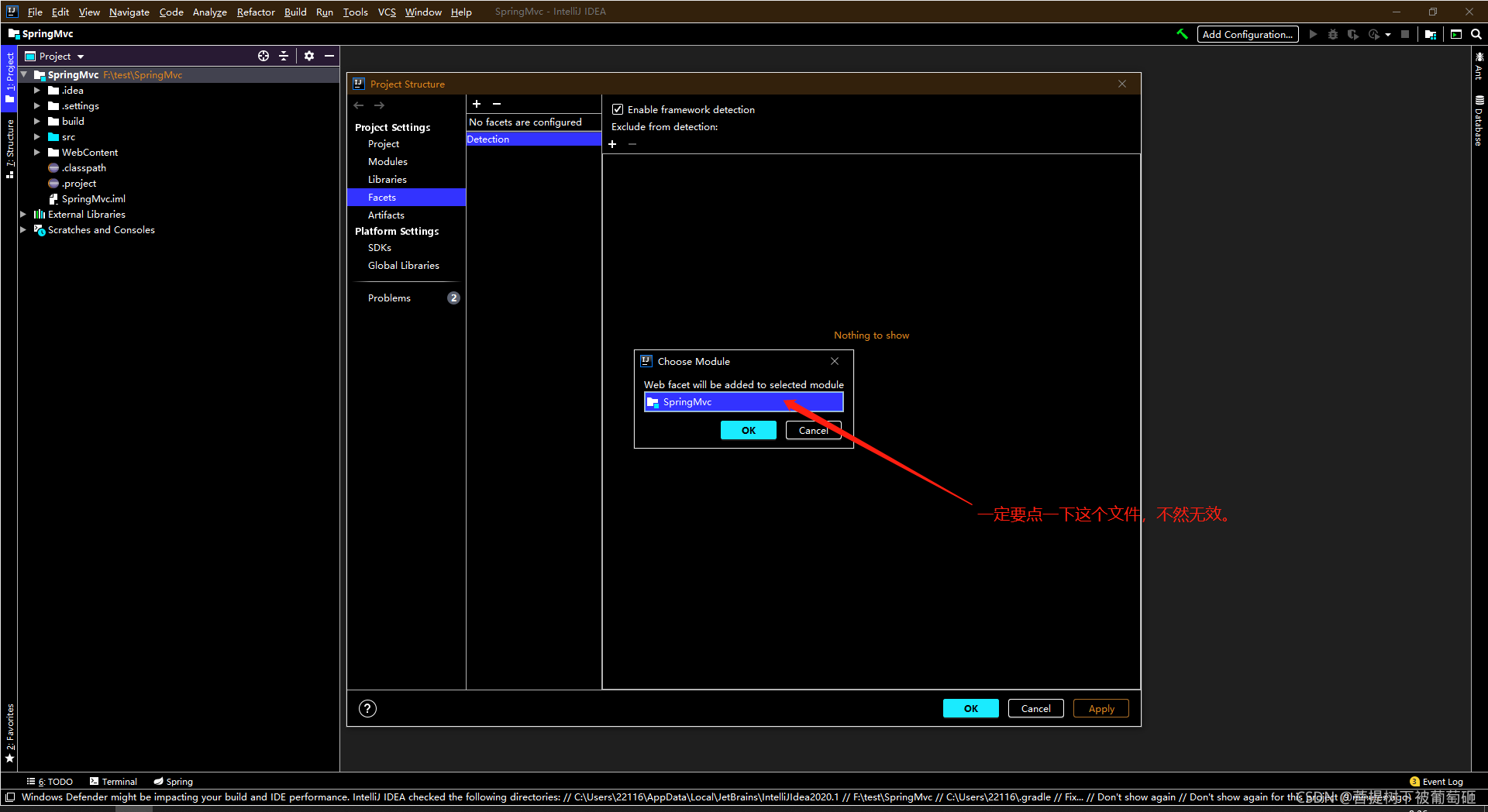Select Modules in Project Settings
The image size is (1488, 812).
pos(387,162)
